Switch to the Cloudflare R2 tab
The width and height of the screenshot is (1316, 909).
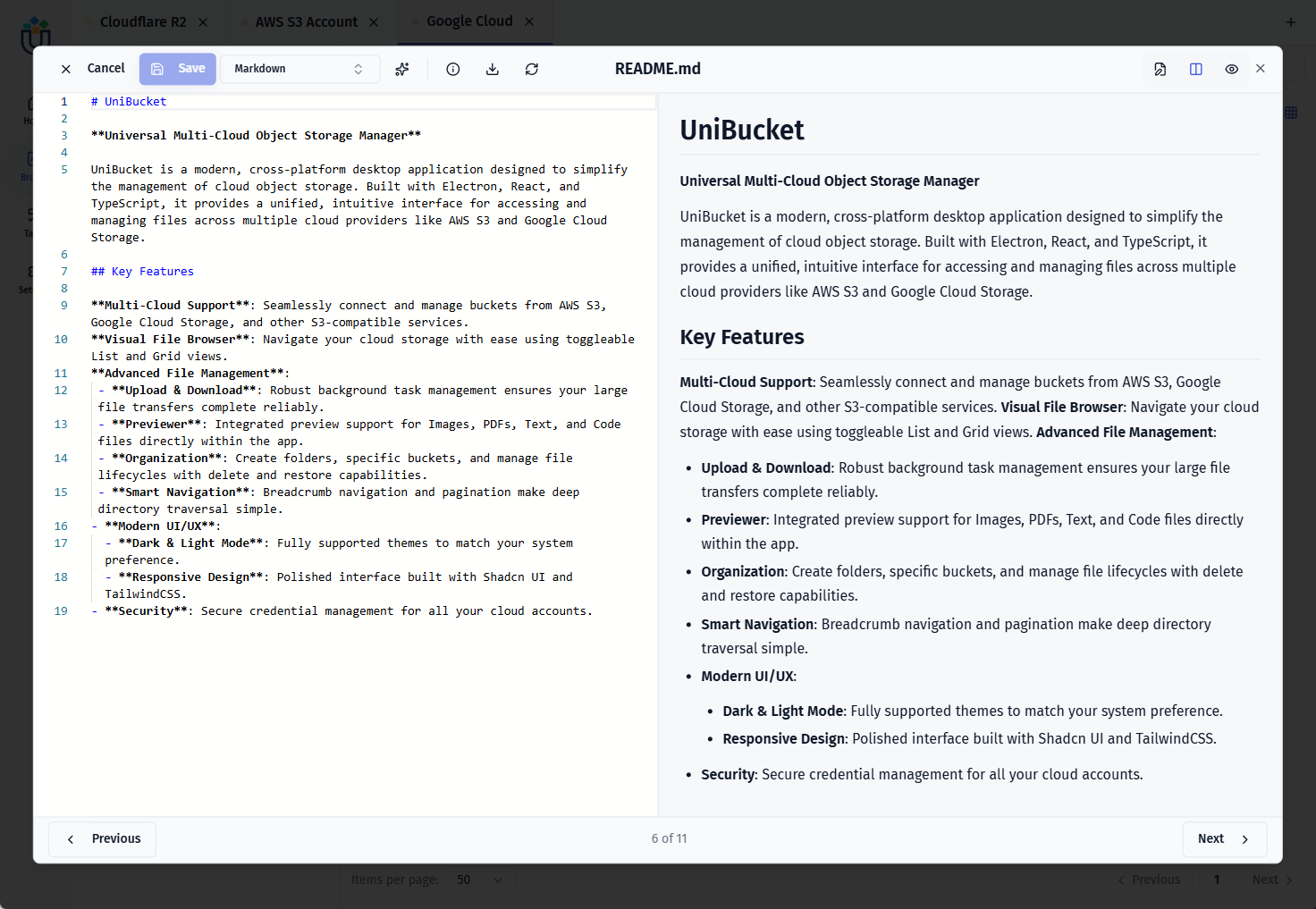(143, 21)
